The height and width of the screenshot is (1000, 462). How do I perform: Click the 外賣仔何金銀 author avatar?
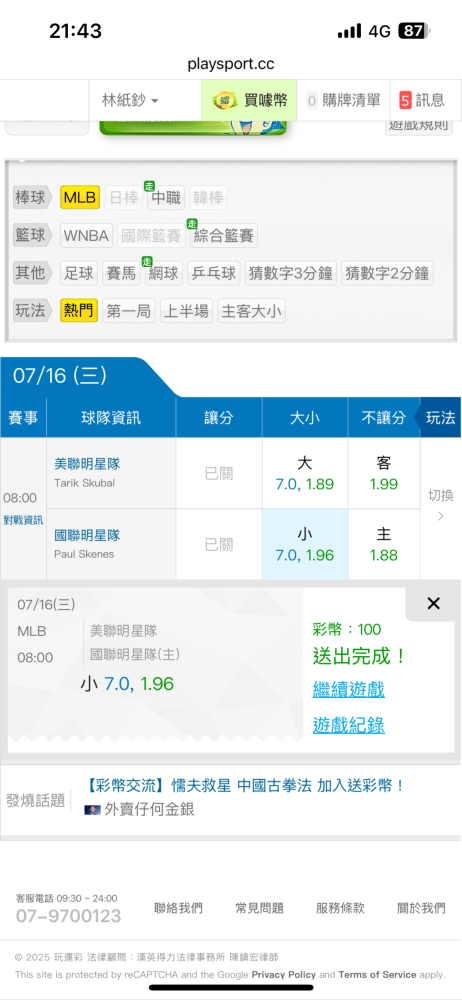click(93, 810)
